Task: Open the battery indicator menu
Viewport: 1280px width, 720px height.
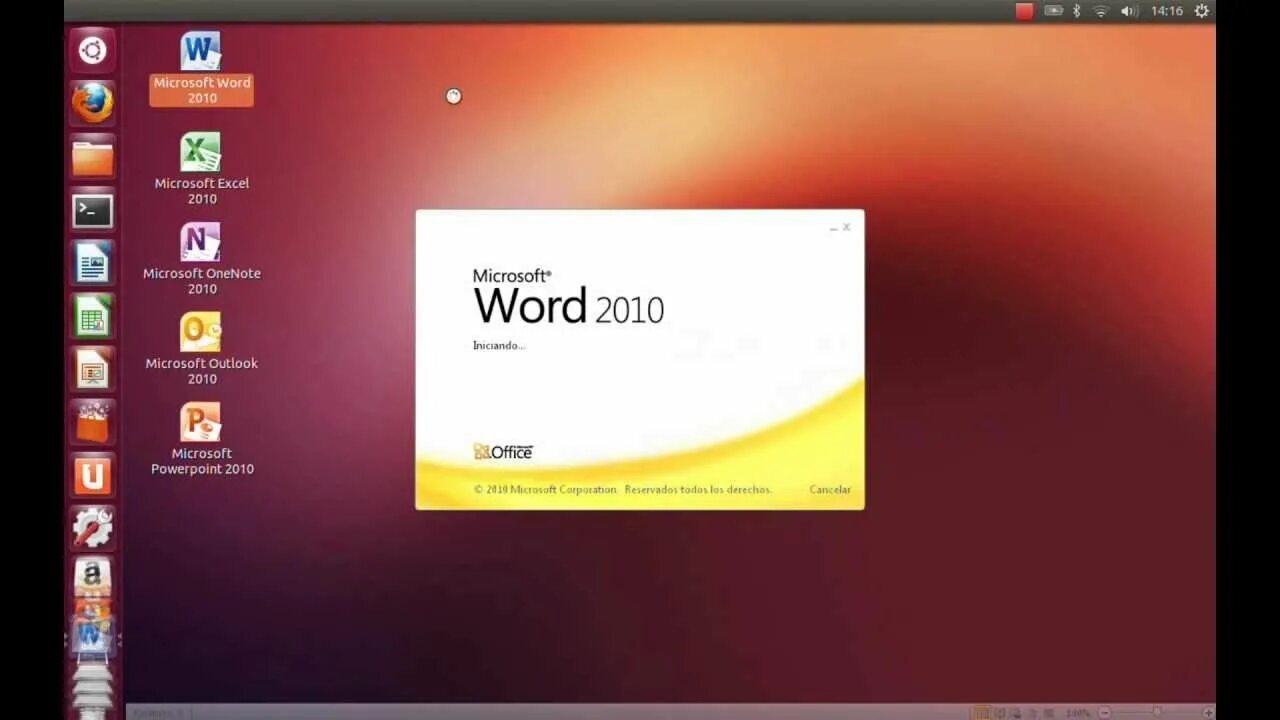Action: (x=1053, y=11)
